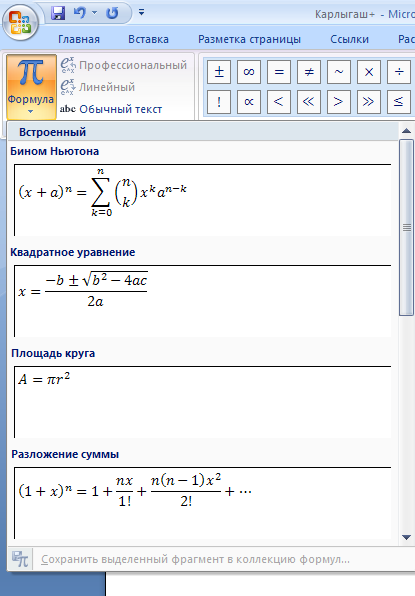Click the Office button orb
Viewport: 415px width, 596px height.
(x=20, y=23)
